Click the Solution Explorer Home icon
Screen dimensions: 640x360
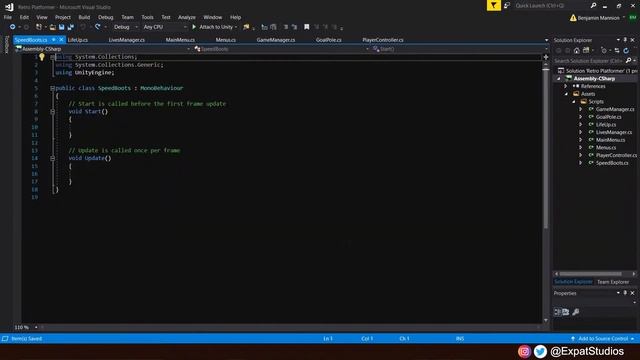tap(576, 51)
